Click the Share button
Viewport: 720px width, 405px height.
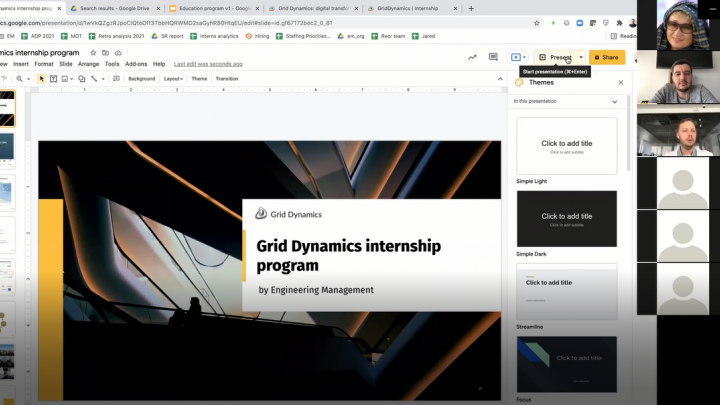(607, 57)
